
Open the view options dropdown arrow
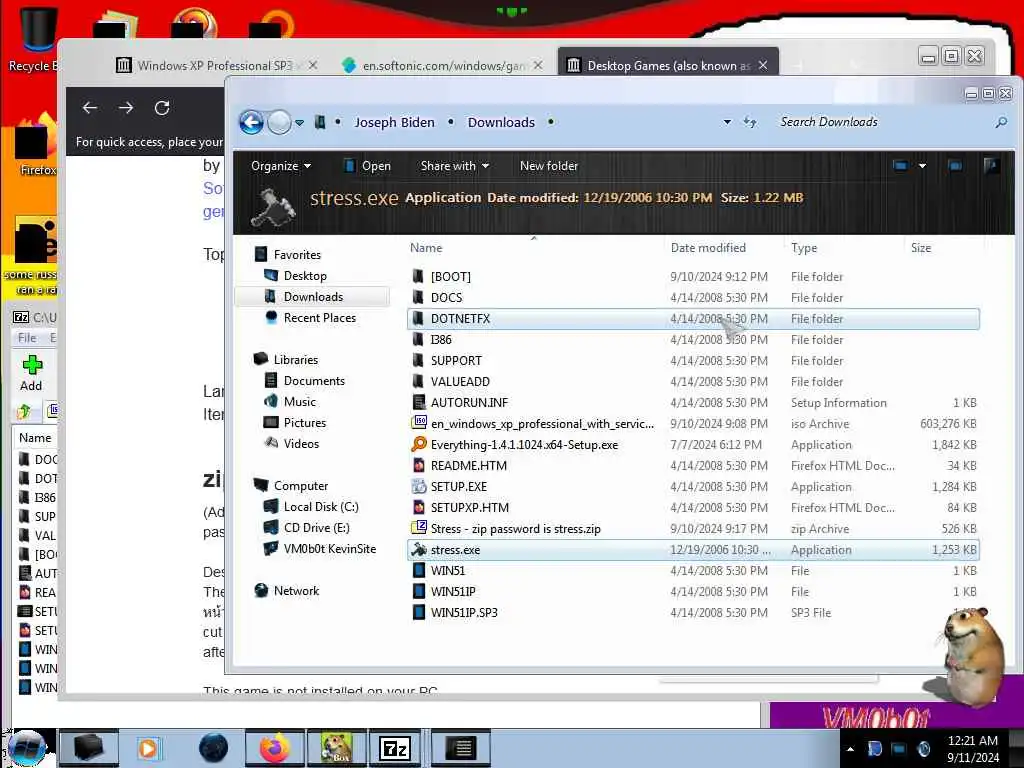tap(922, 166)
